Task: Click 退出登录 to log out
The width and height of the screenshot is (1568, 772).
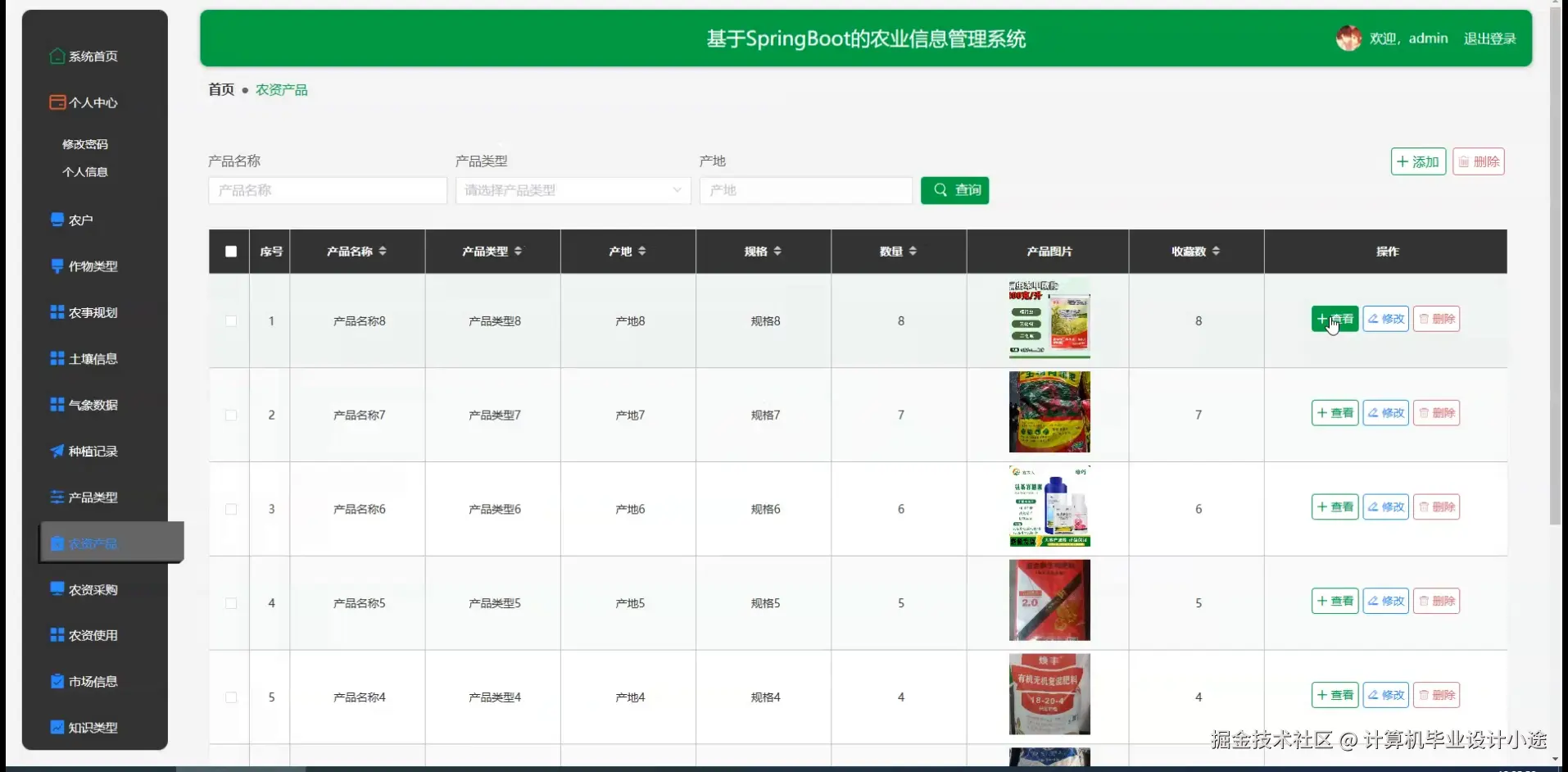Action: [1489, 39]
